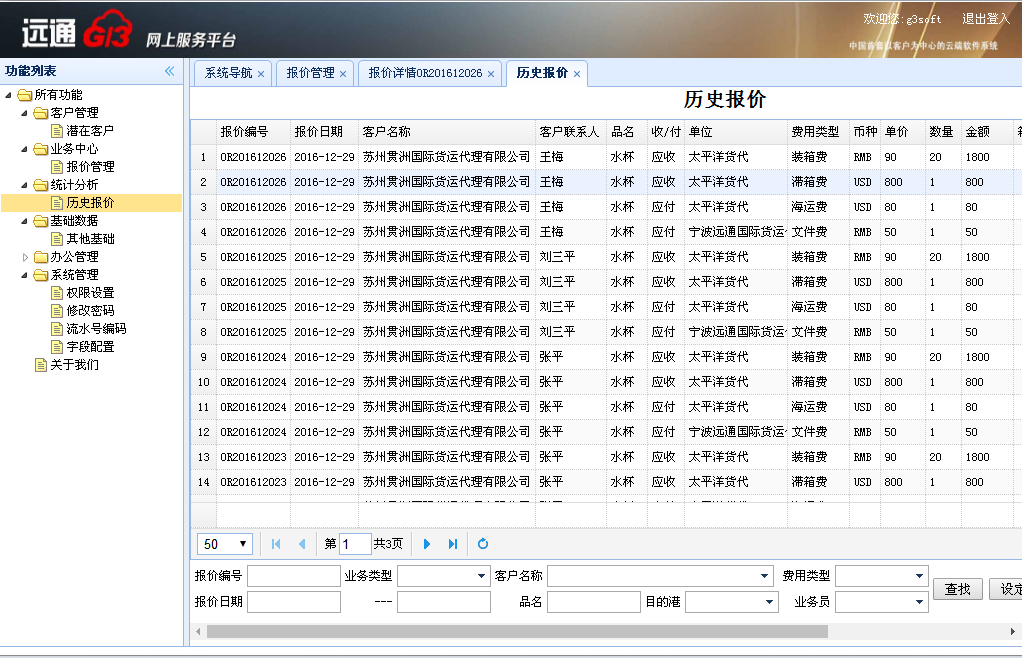
Task: Collapse the 基础数据 tree node
Action: click(x=25, y=221)
